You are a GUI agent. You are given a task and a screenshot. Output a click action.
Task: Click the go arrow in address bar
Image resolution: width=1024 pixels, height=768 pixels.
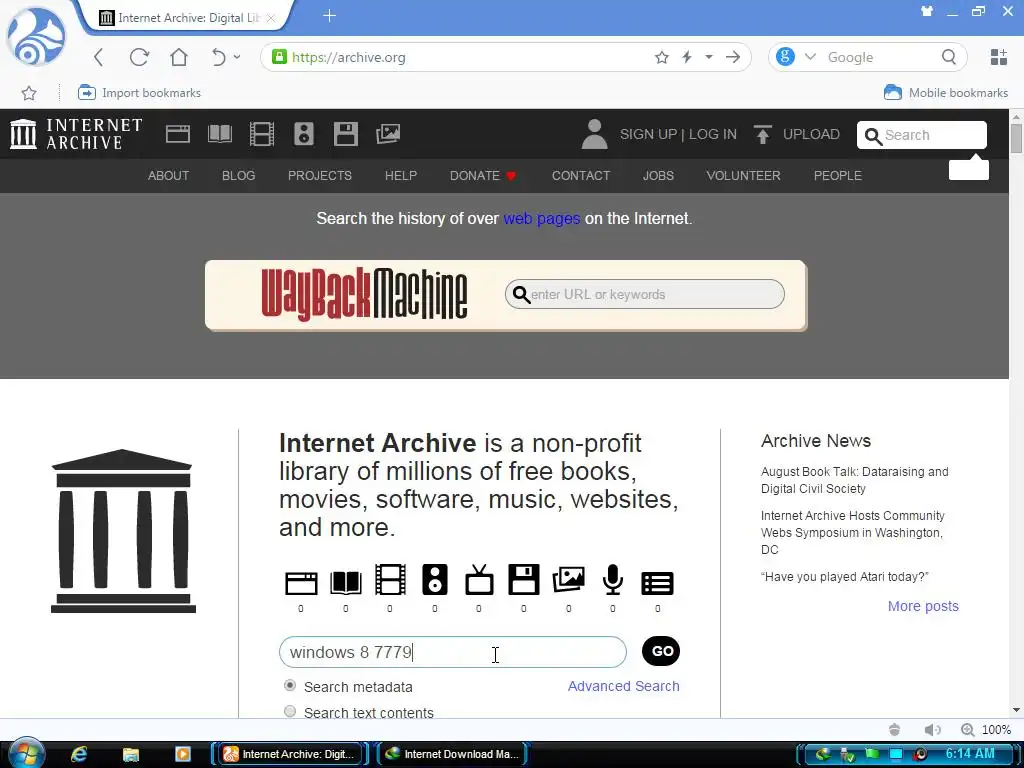733,57
